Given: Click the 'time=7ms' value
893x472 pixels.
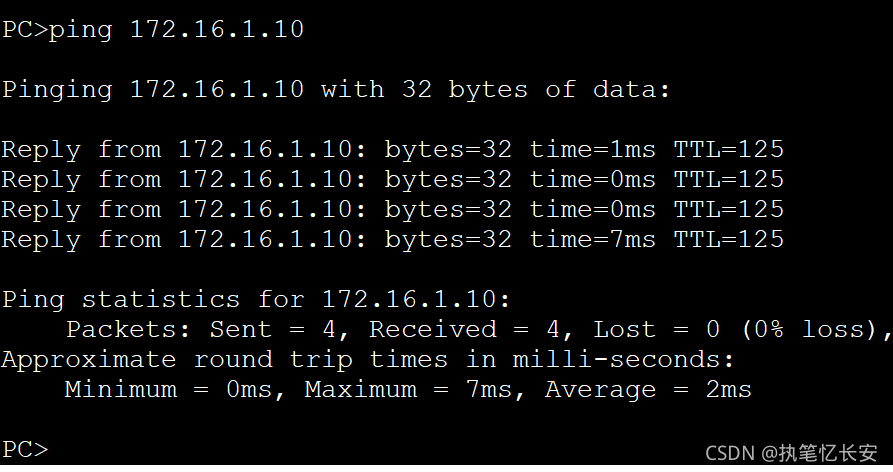Looking at the screenshot, I should click(592, 240).
